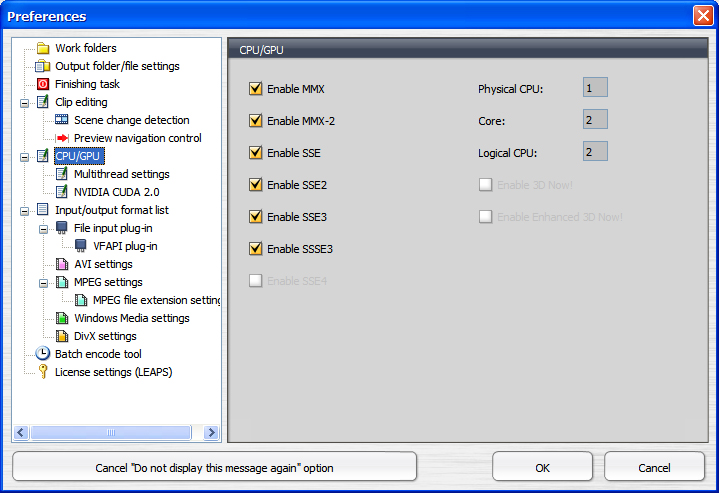Viewport: 719px width, 493px height.
Task: Click the File input plug-in icon
Action: coord(61,228)
